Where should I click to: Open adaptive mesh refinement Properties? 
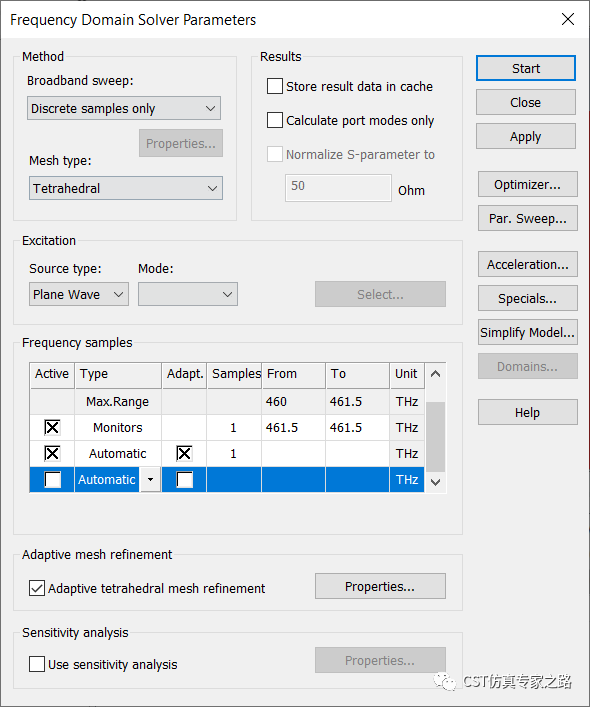380,586
